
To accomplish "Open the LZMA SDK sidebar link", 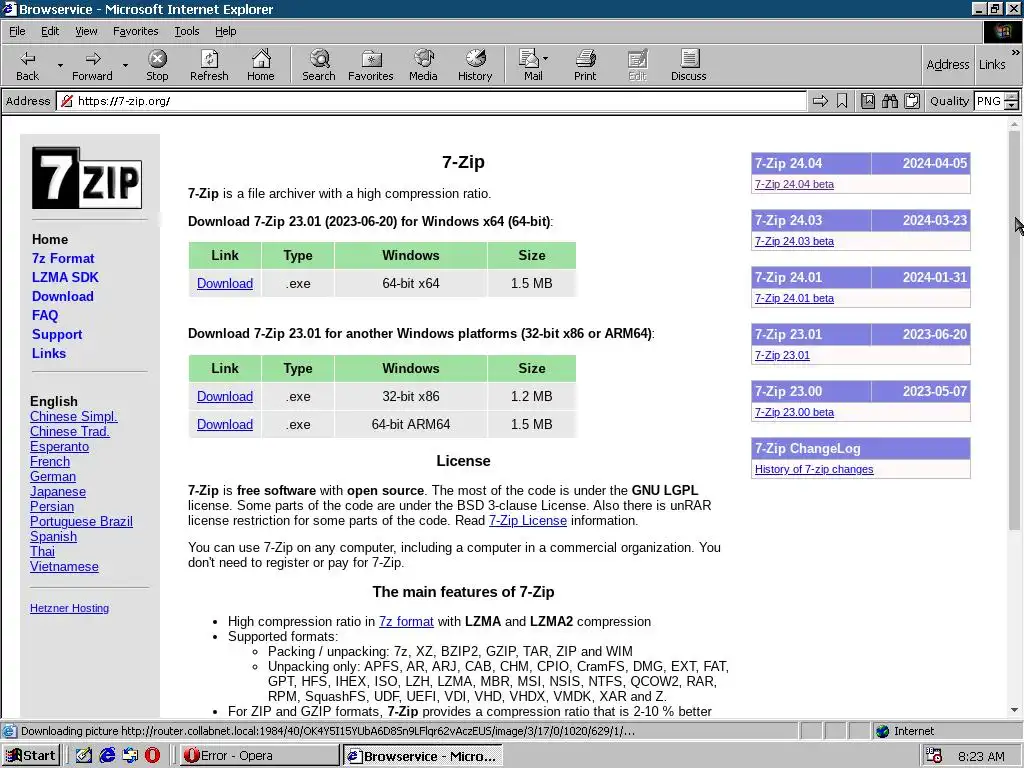I will pyautogui.click(x=65, y=278).
